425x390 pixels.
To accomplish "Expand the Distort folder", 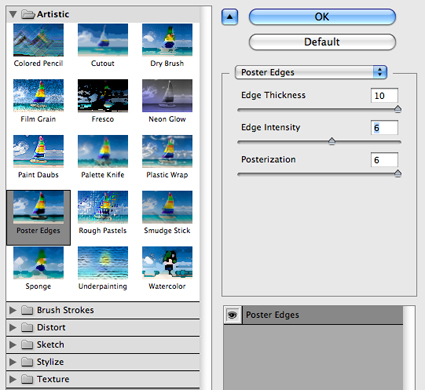I will 13,327.
